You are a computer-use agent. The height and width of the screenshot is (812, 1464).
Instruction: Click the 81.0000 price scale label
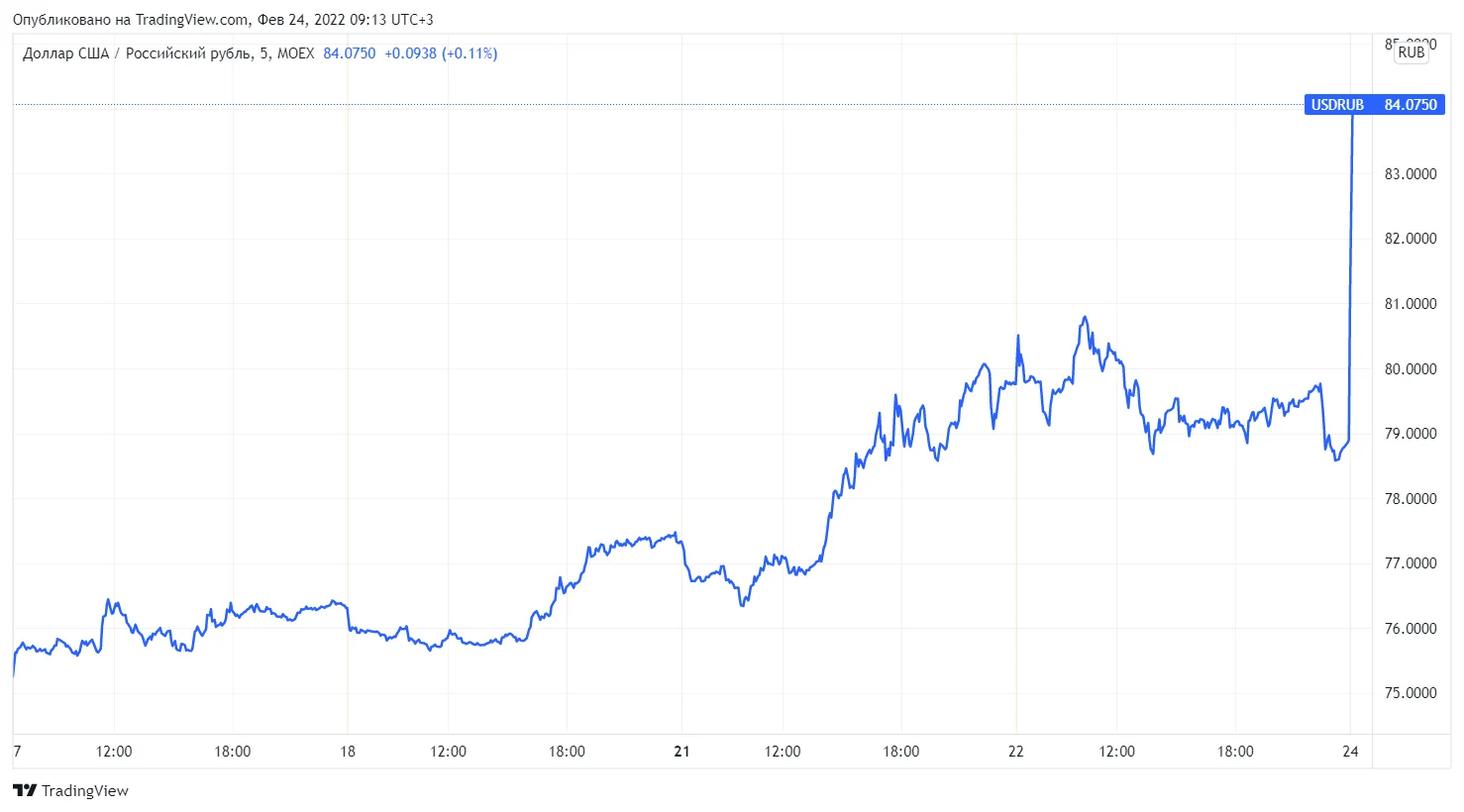pos(1410,304)
